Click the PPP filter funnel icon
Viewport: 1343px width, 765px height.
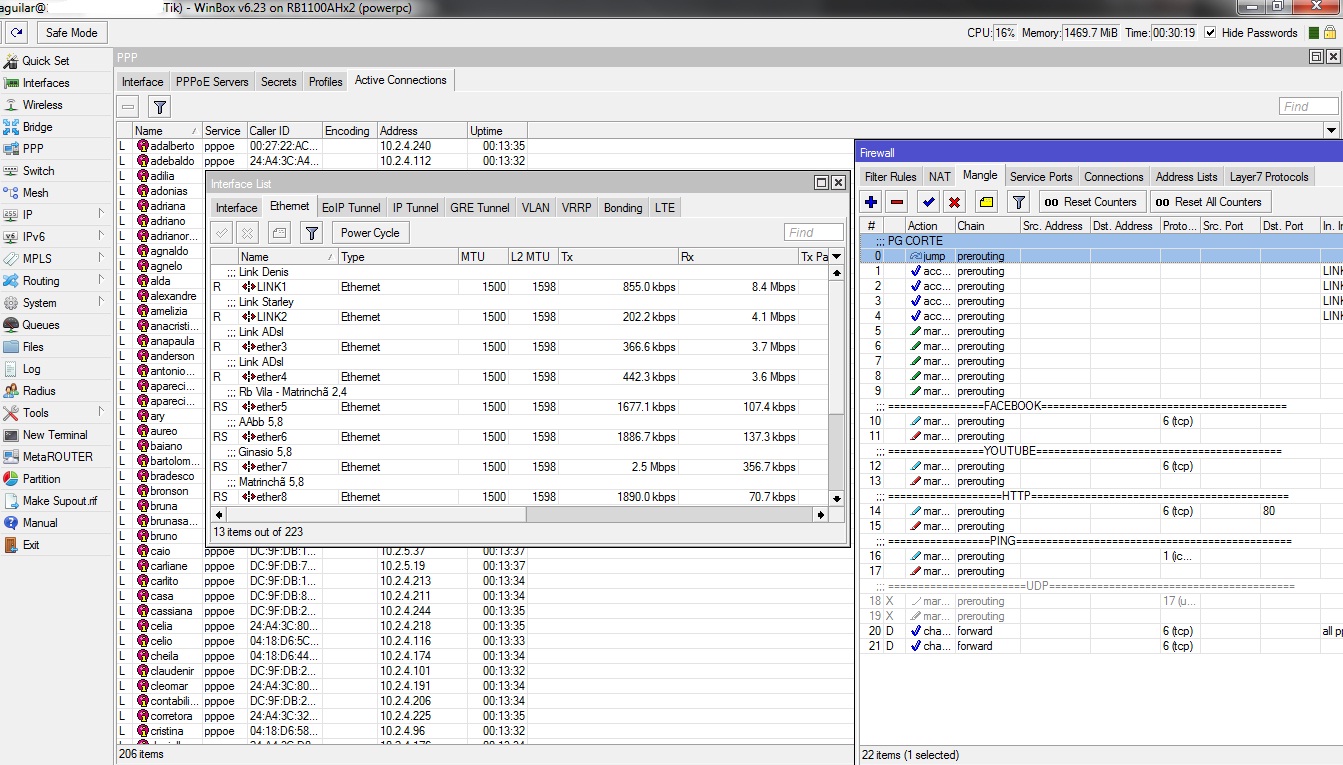click(x=159, y=107)
